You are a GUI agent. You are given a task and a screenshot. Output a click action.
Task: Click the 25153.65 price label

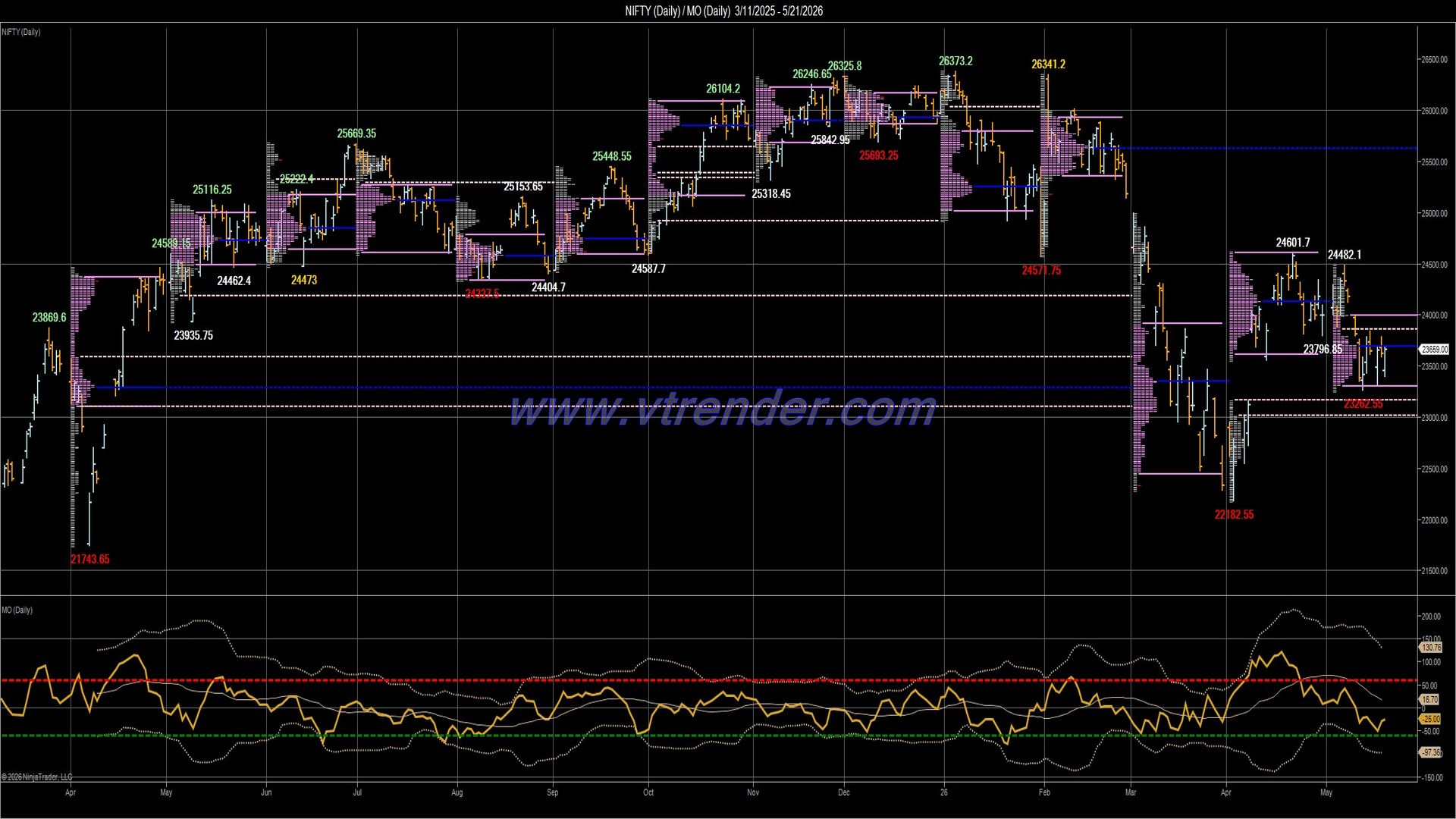click(523, 187)
